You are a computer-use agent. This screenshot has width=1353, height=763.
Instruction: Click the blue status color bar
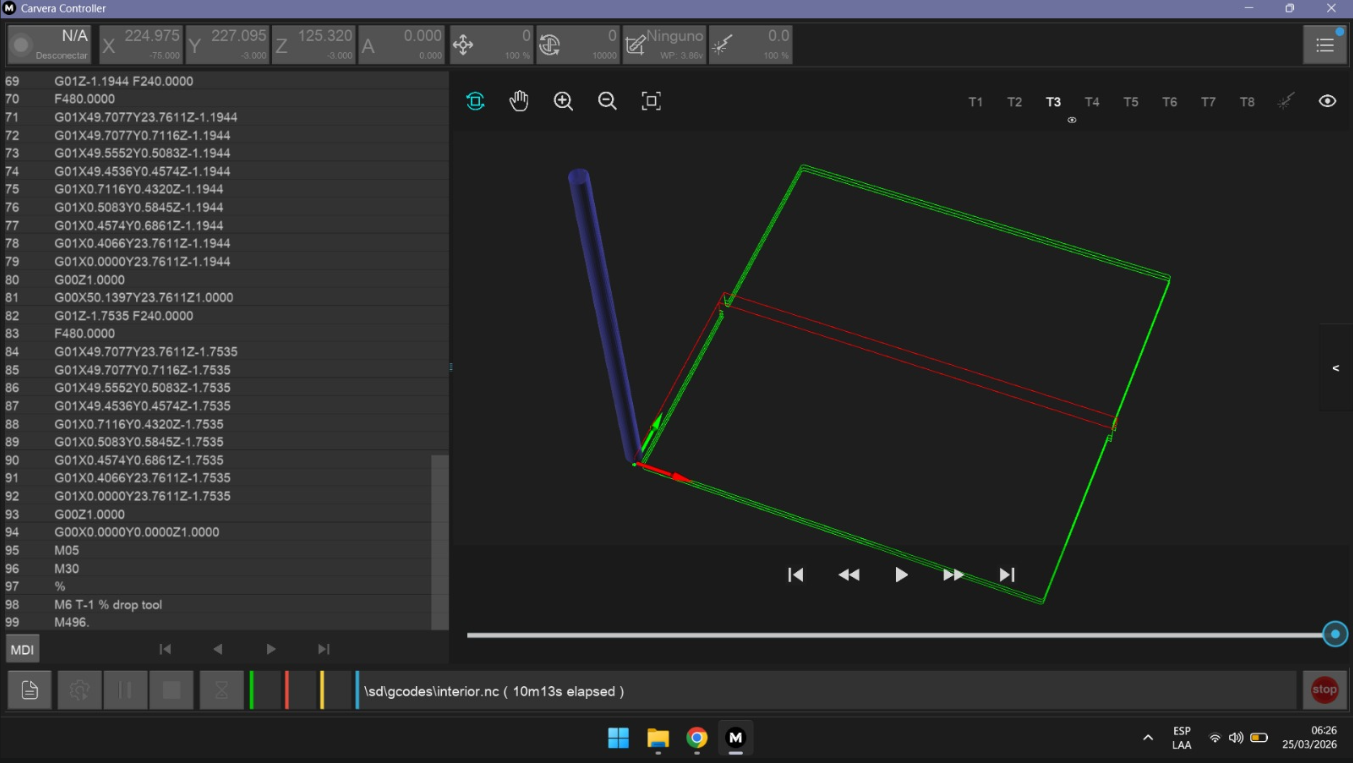click(x=357, y=690)
